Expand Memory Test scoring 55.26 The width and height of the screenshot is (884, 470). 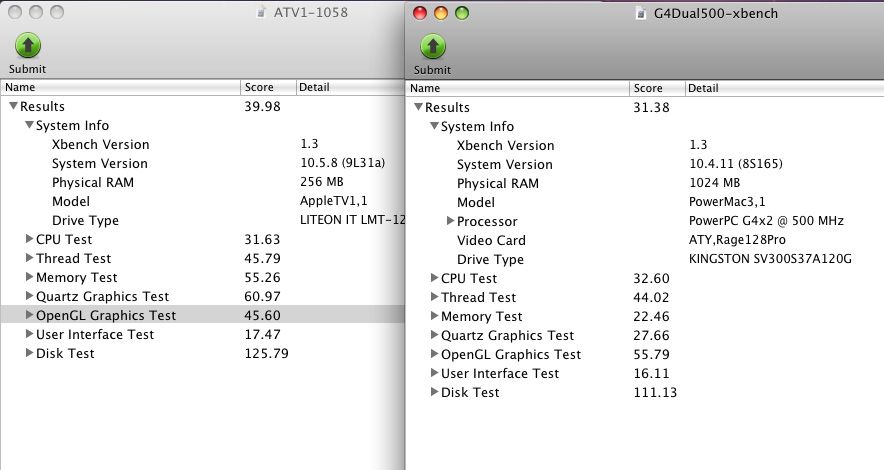tap(29, 277)
